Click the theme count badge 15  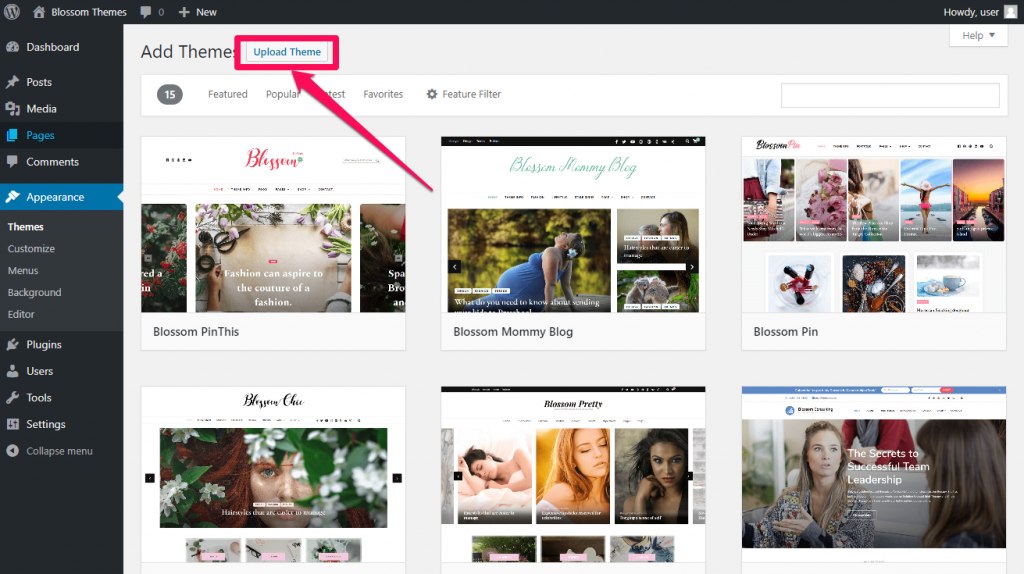[x=170, y=95]
